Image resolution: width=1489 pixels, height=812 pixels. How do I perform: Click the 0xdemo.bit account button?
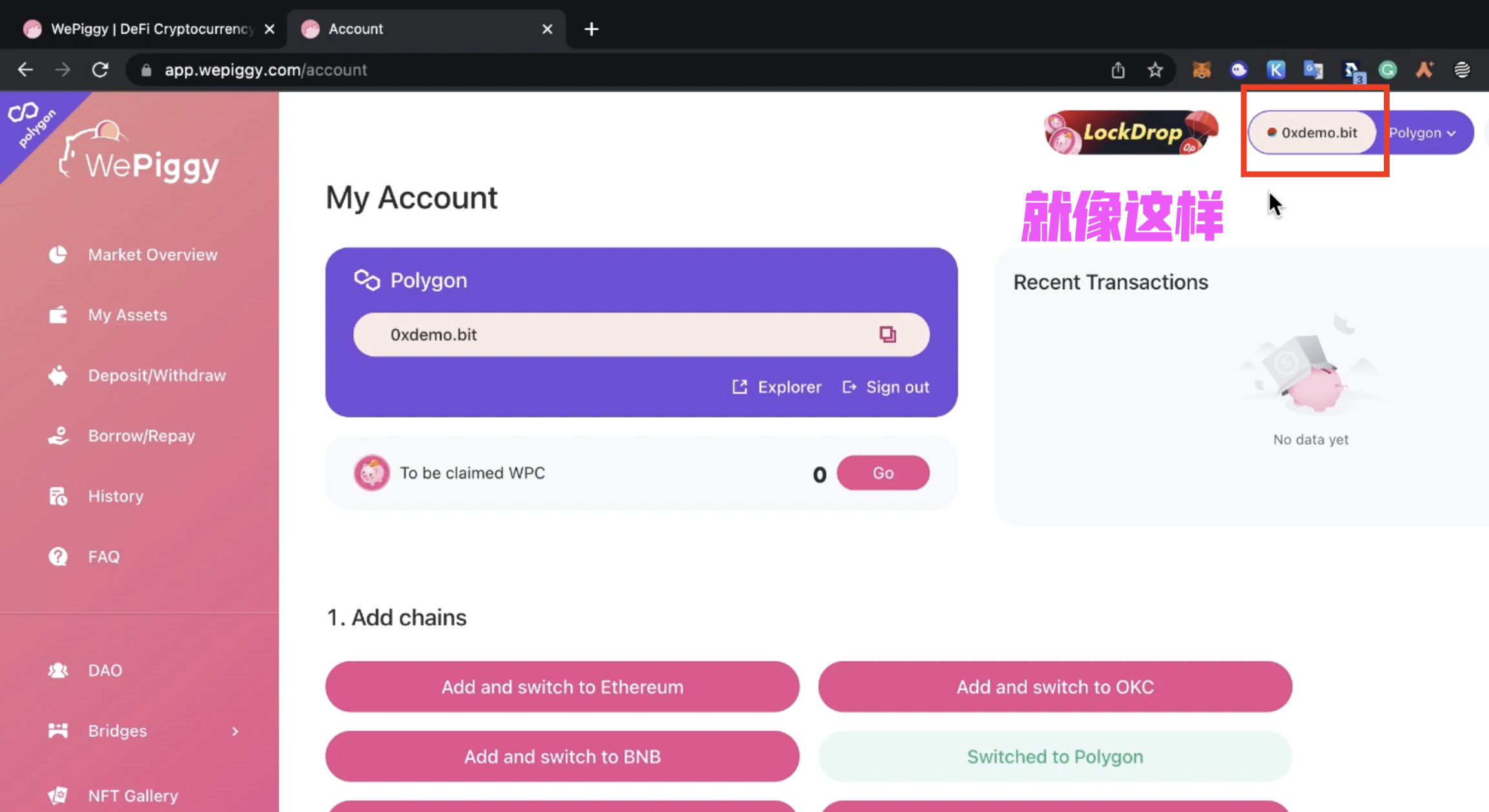pos(1314,132)
